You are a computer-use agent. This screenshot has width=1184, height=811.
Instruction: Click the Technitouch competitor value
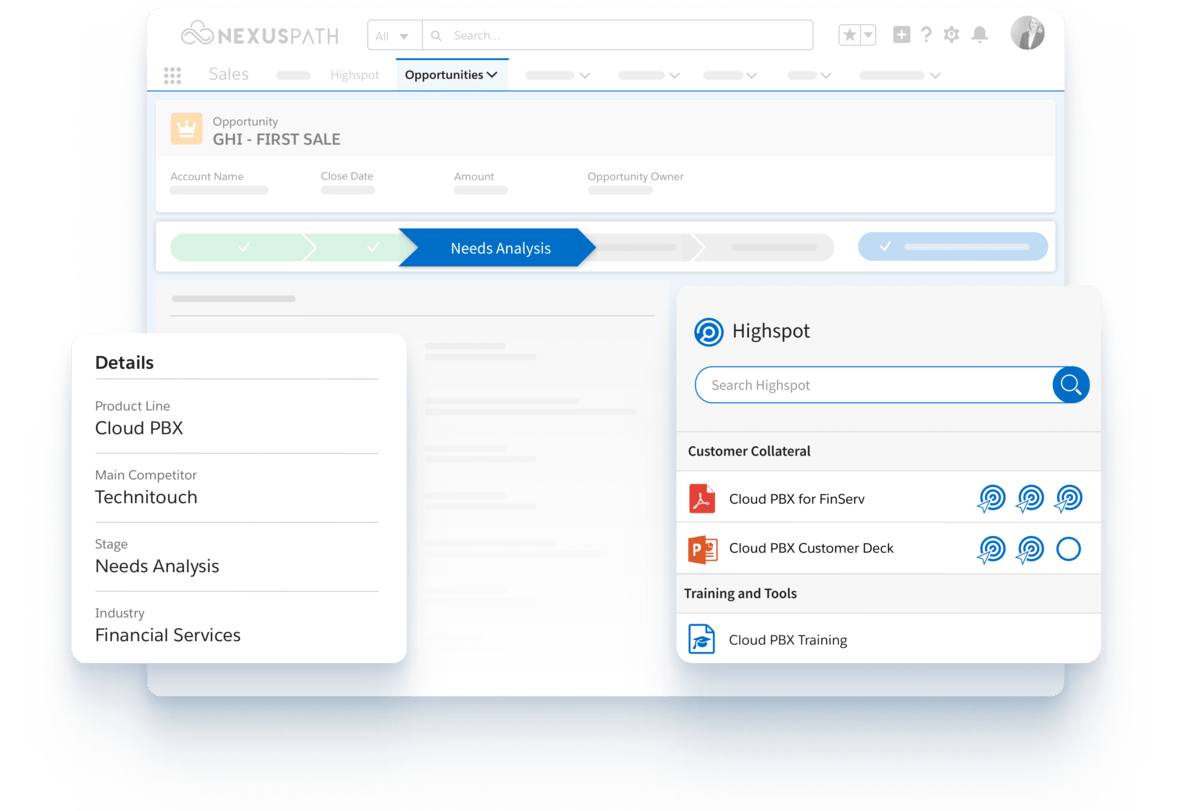click(146, 497)
